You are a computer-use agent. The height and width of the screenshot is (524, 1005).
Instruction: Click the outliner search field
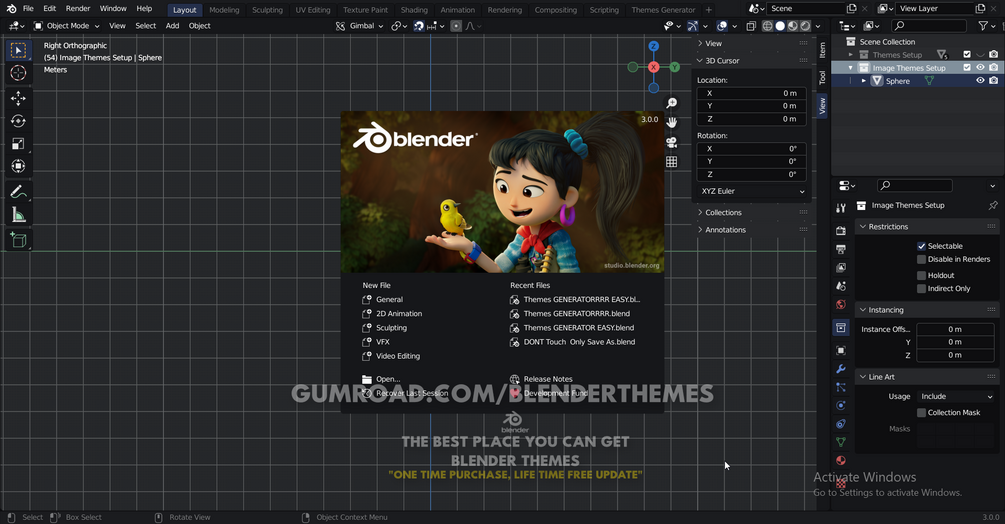click(929, 26)
